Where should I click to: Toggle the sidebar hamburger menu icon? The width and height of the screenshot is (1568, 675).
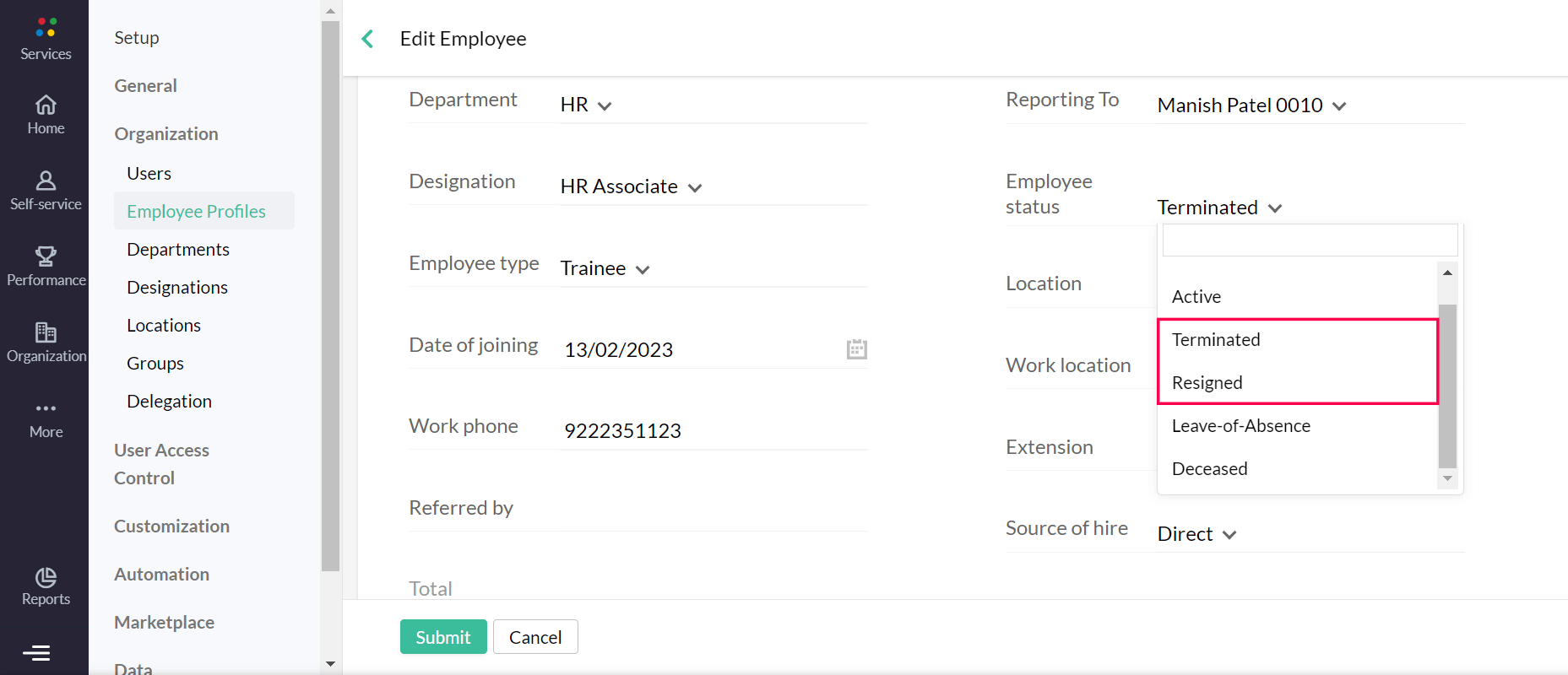(x=36, y=653)
